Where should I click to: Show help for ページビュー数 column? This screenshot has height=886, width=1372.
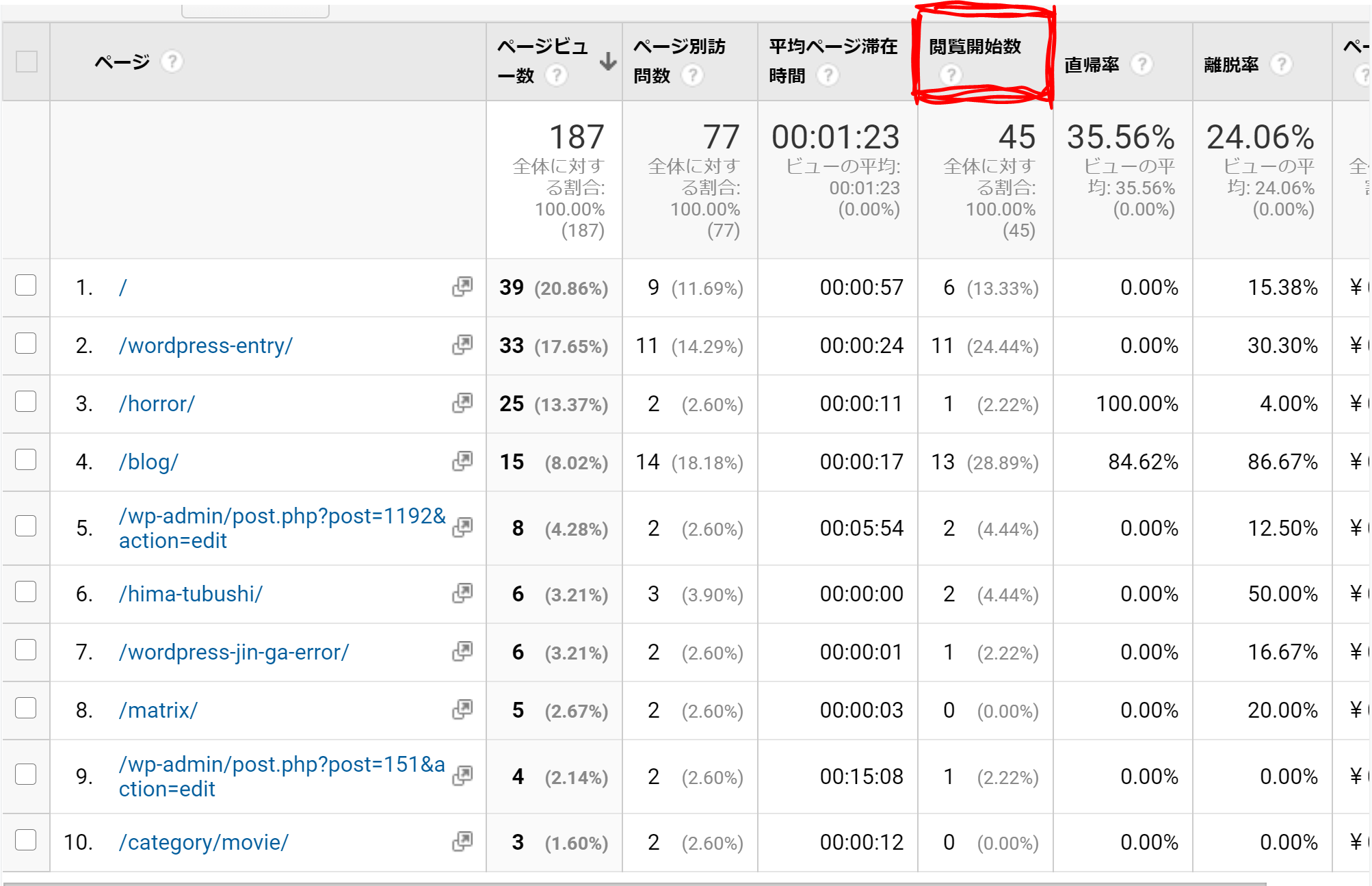pos(556,75)
